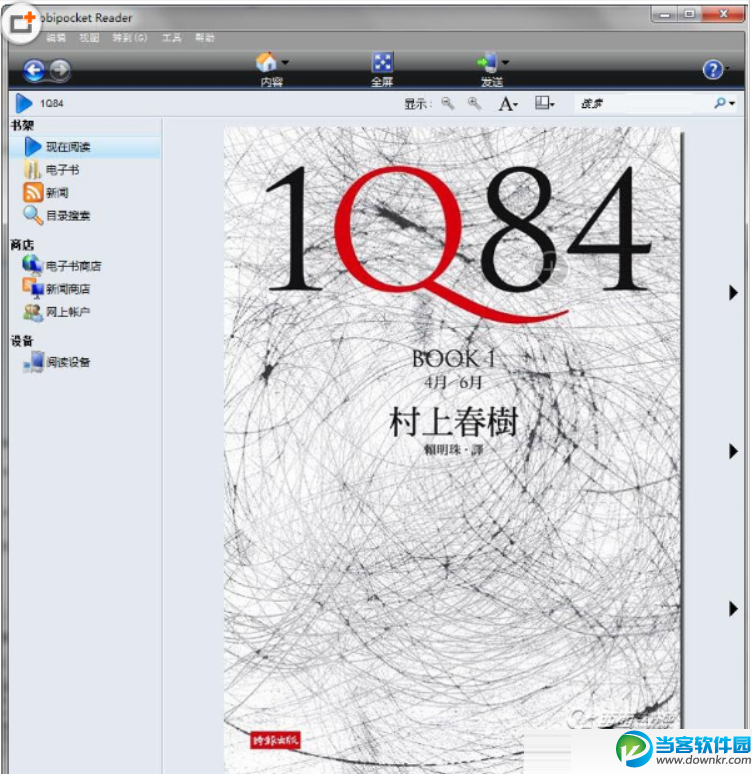Switch to 全屏 full screen mode

point(382,69)
